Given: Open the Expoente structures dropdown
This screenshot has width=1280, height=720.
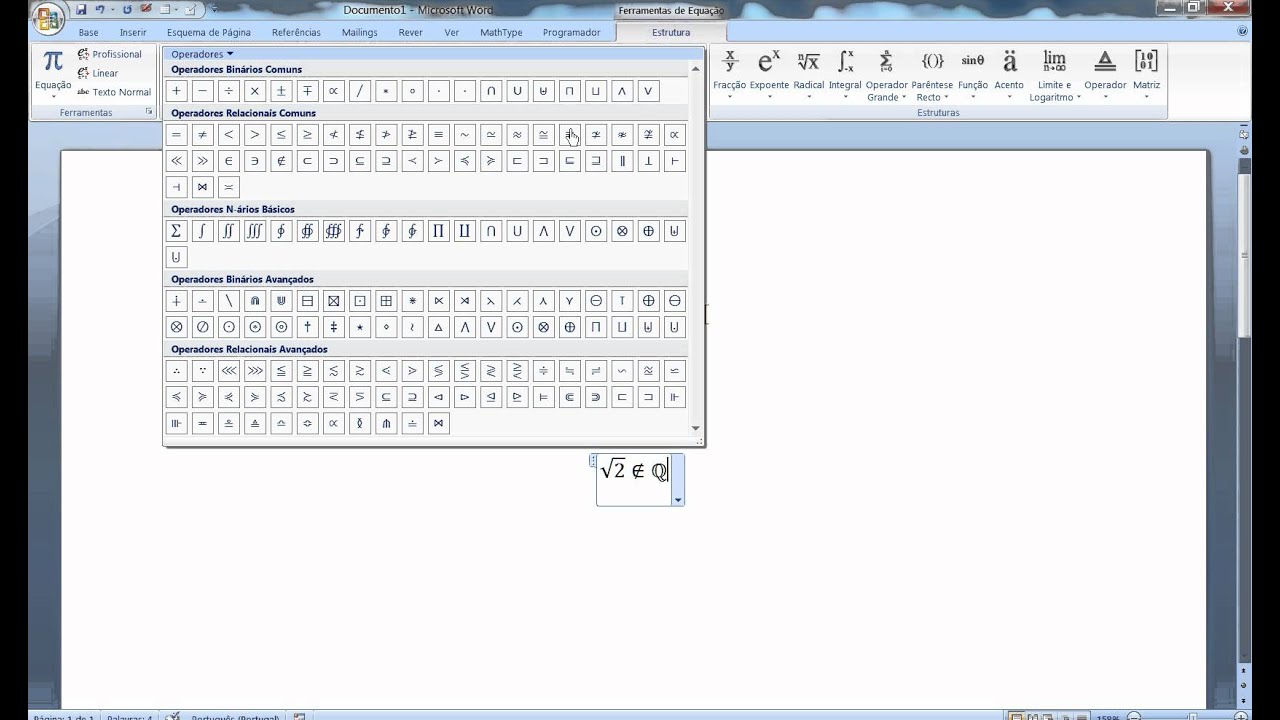Looking at the screenshot, I should tap(769, 74).
